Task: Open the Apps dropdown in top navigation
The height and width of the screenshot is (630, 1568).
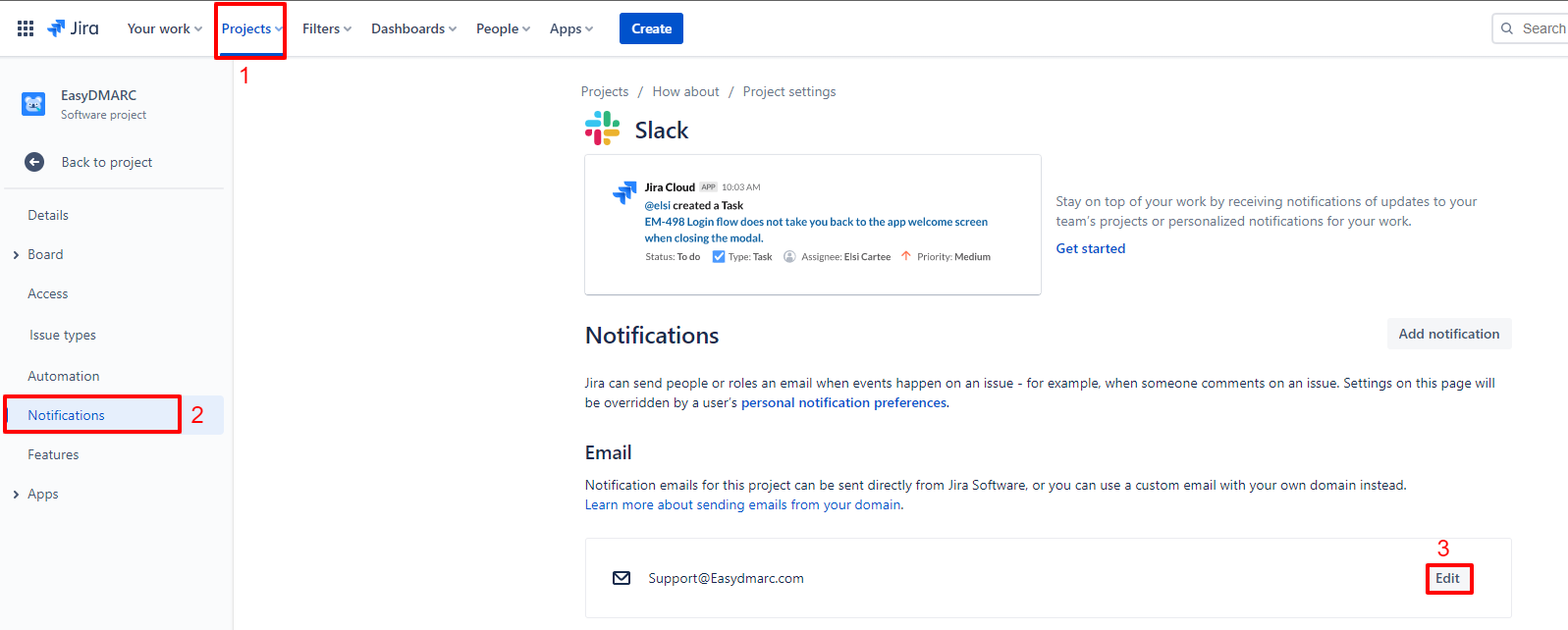Action: pos(571,28)
